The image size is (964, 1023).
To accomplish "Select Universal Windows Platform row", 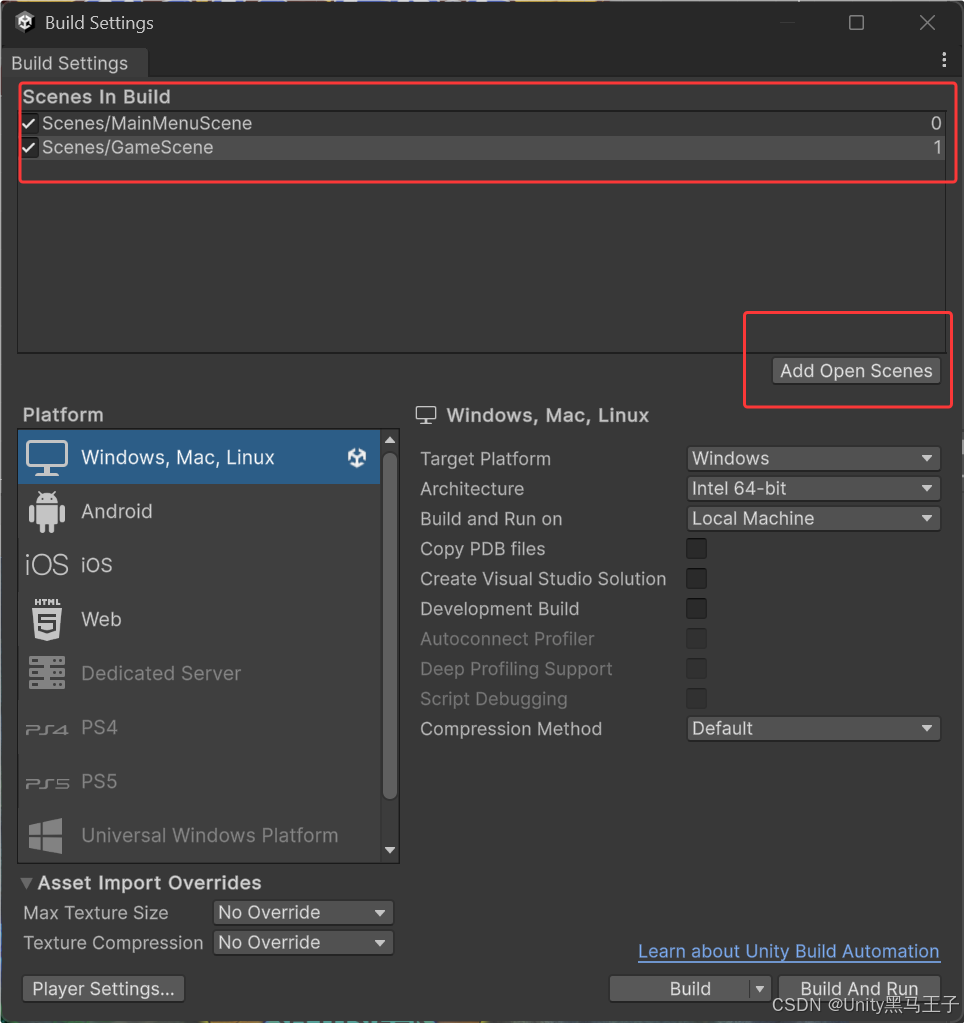I will (199, 836).
